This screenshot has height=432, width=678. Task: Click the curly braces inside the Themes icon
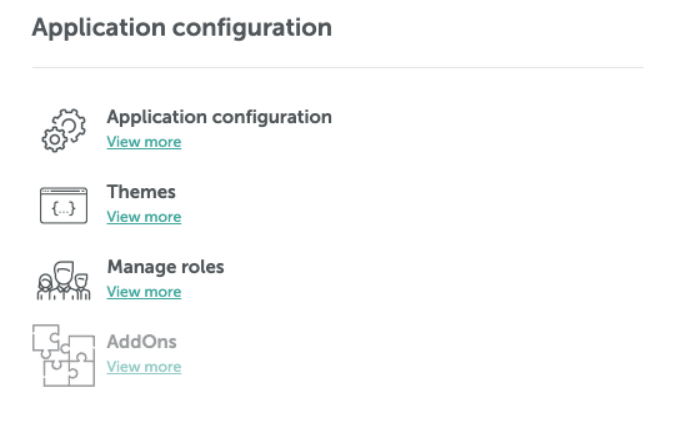[64, 209]
